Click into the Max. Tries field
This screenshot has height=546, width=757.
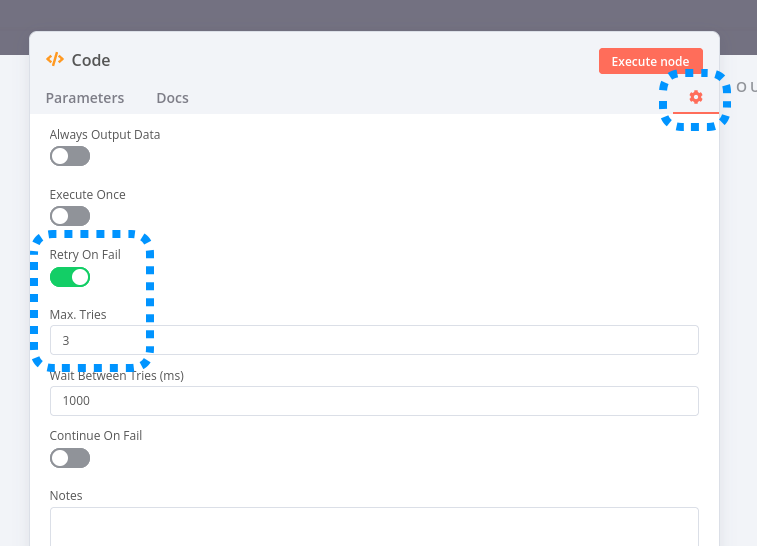[x=374, y=340]
